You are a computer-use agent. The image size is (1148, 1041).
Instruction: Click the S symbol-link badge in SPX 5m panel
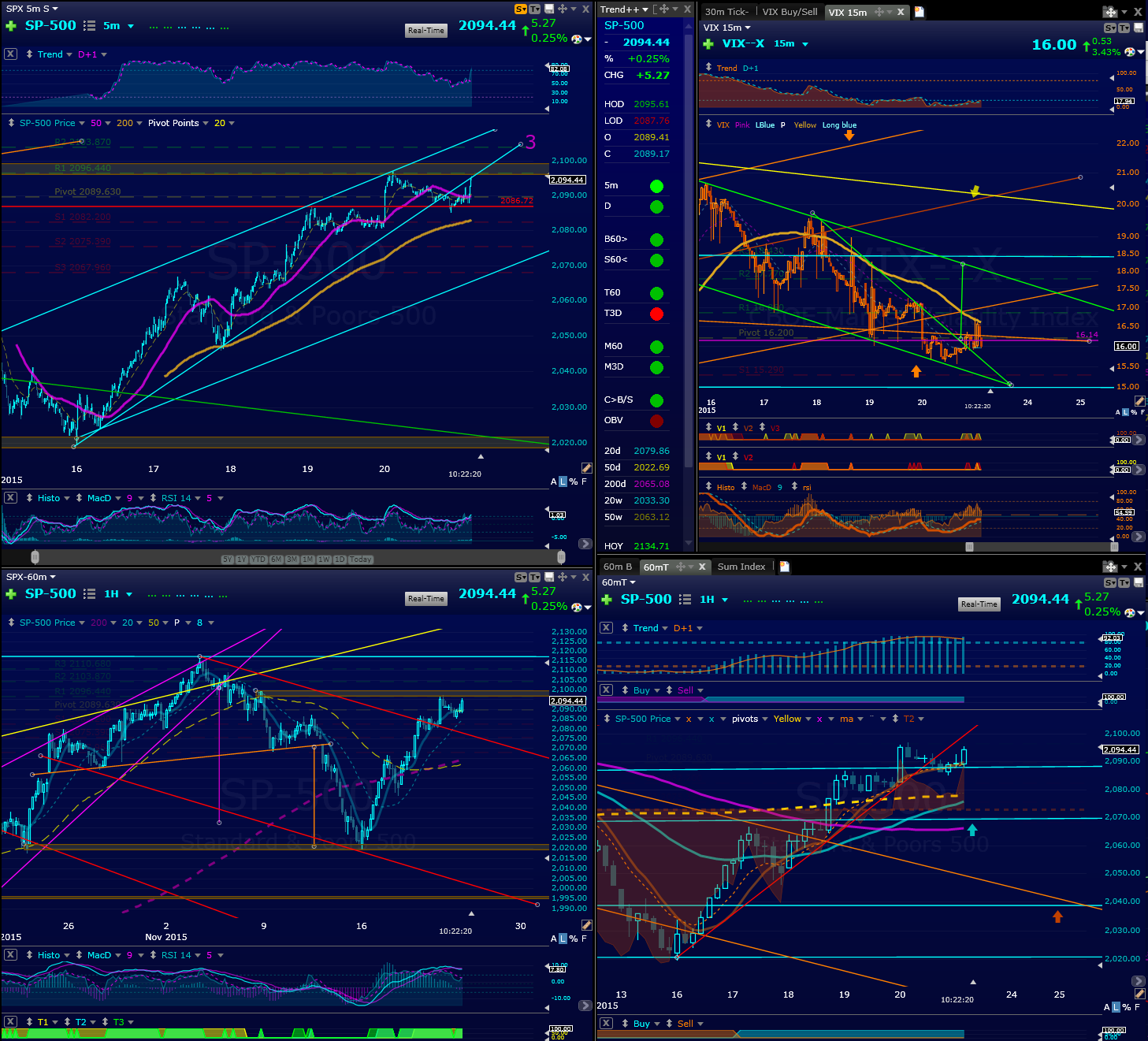point(520,9)
